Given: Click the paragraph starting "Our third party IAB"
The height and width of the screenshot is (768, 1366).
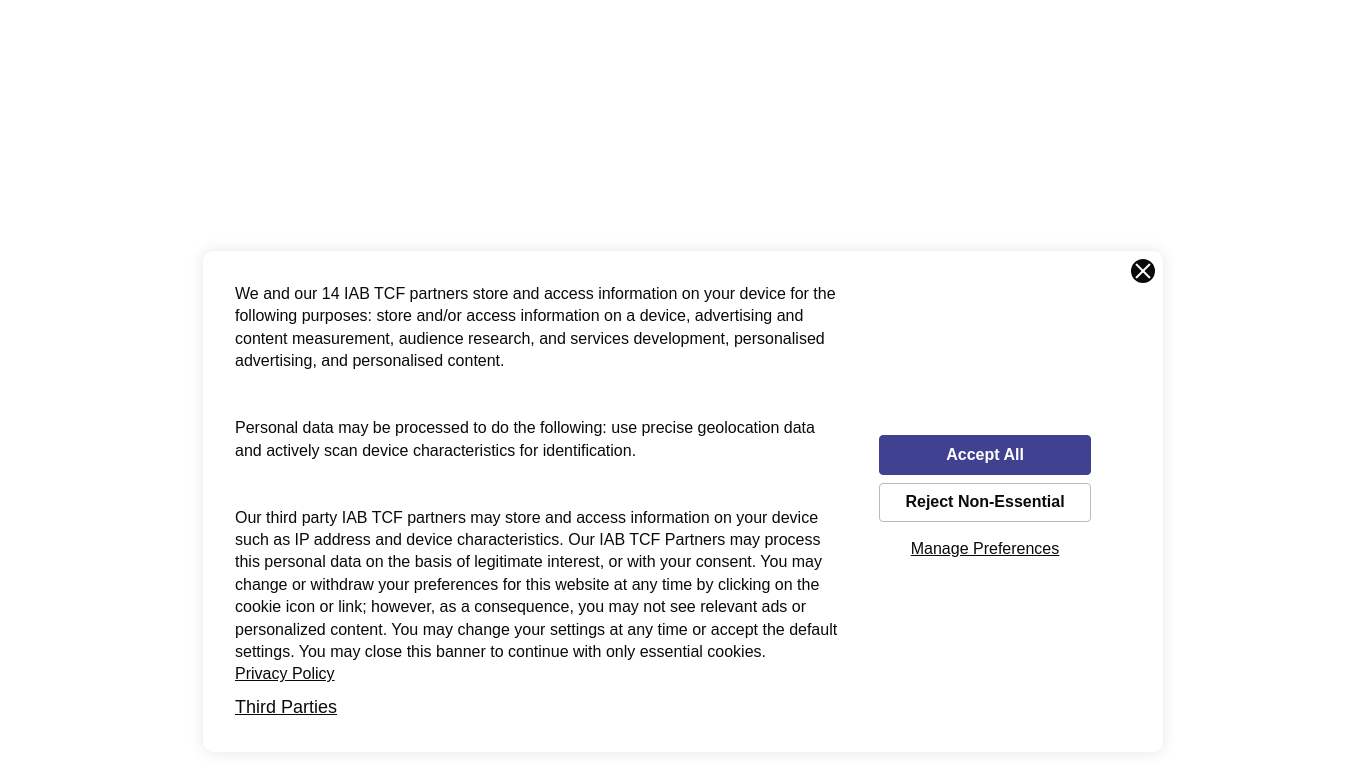Looking at the screenshot, I should 536,584.
